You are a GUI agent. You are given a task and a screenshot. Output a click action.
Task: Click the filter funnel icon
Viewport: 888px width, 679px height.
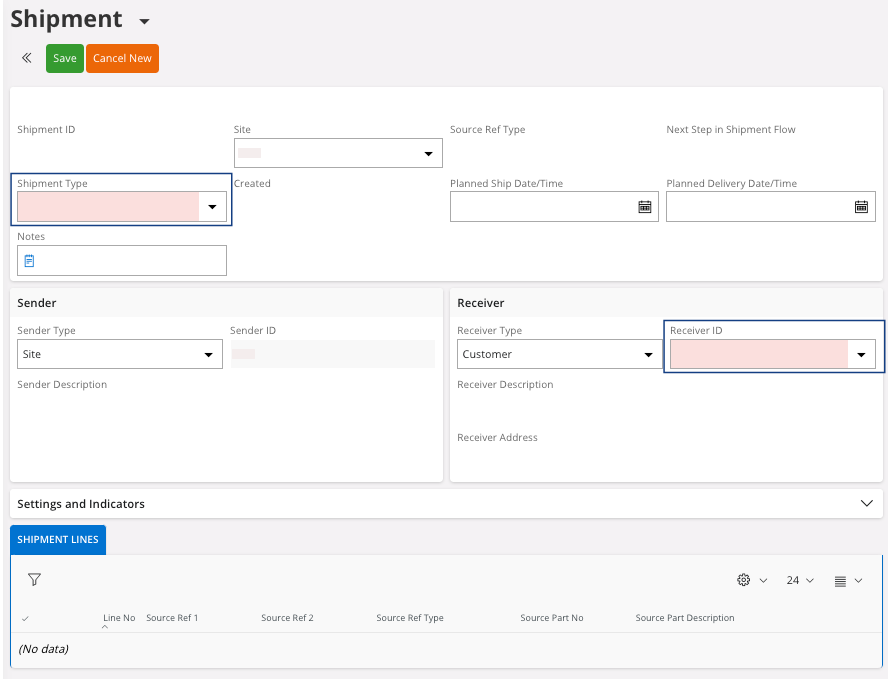point(34,580)
